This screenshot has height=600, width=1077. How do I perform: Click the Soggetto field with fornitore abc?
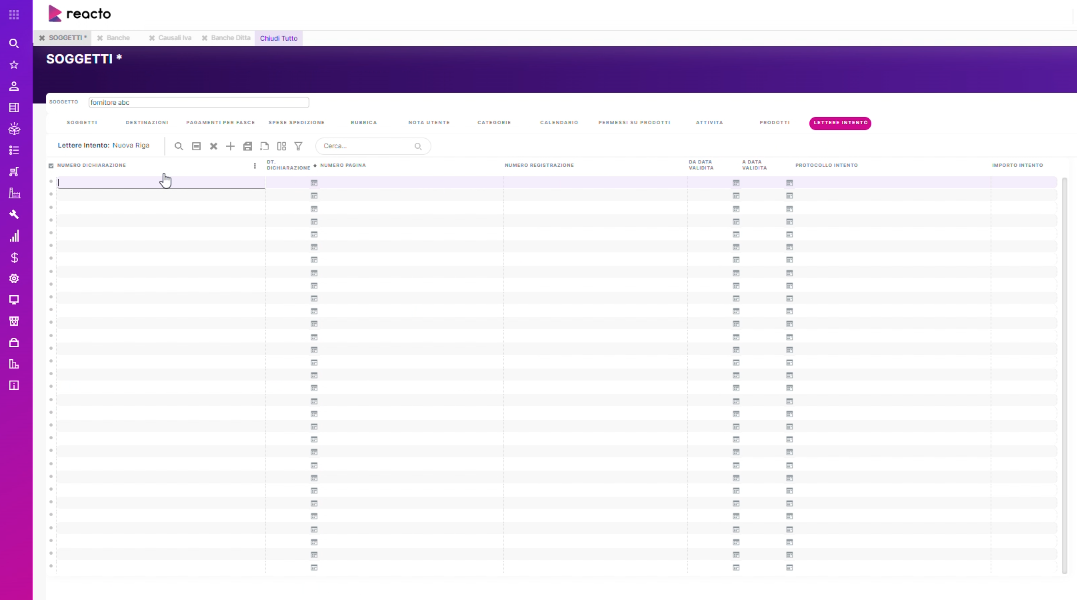(199, 102)
